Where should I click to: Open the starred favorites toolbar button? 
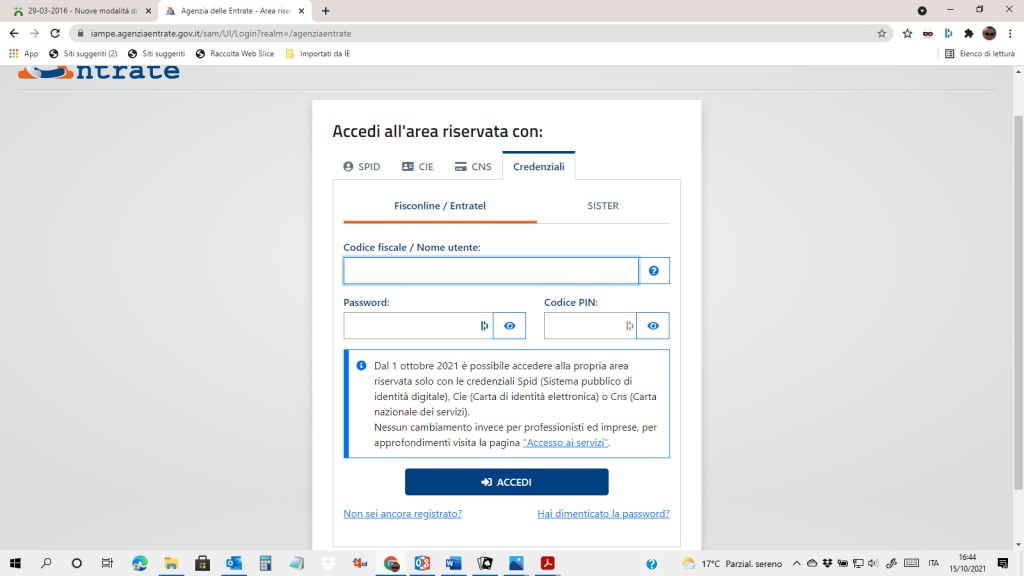(907, 33)
